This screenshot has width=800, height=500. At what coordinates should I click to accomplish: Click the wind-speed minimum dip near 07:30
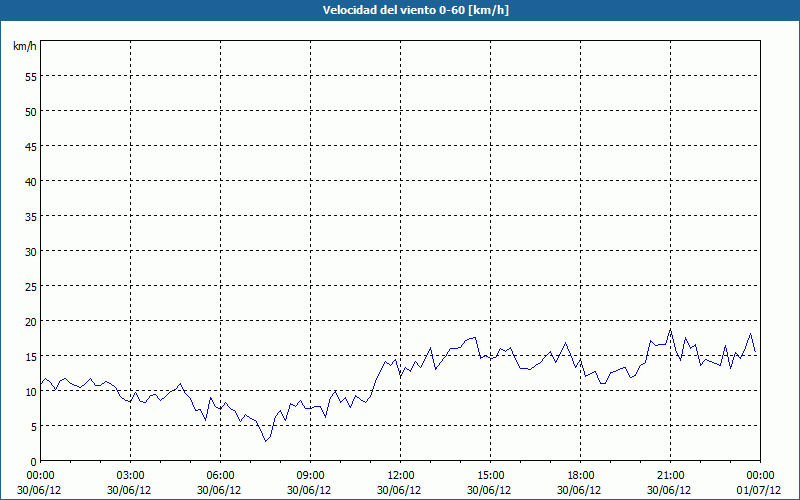266,441
